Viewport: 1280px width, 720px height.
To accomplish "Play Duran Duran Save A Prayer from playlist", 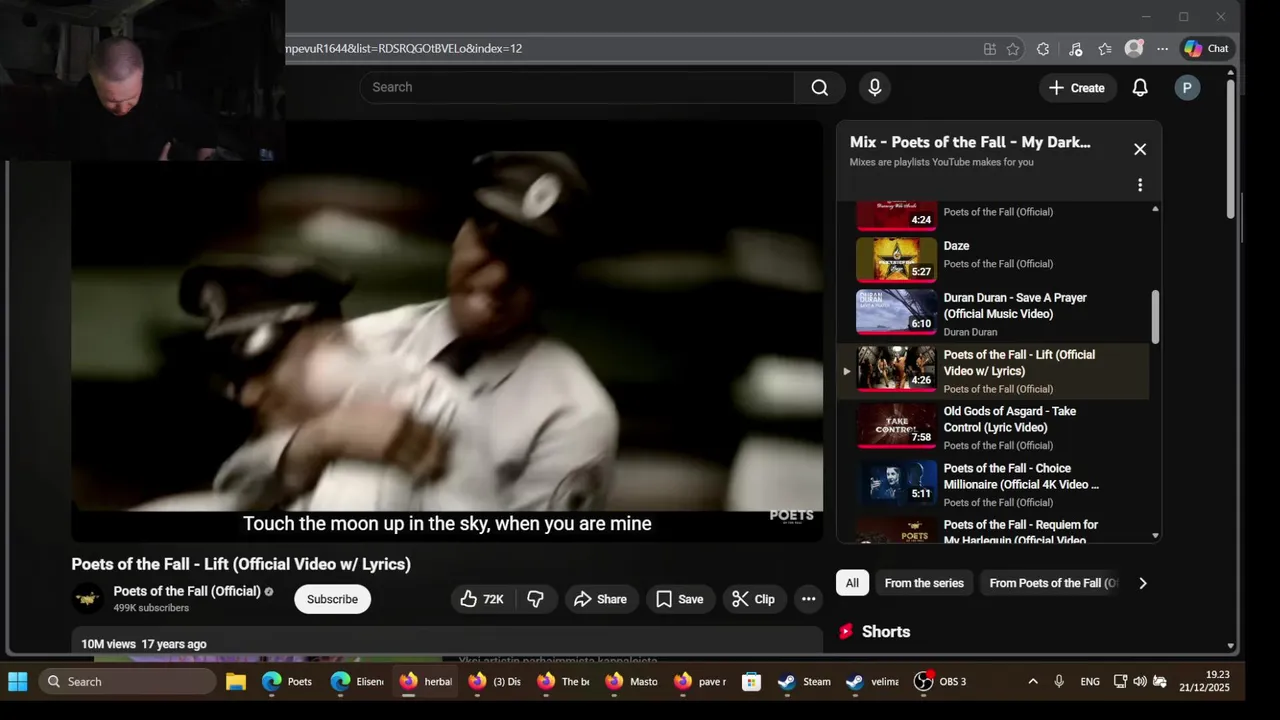I will 994,314.
